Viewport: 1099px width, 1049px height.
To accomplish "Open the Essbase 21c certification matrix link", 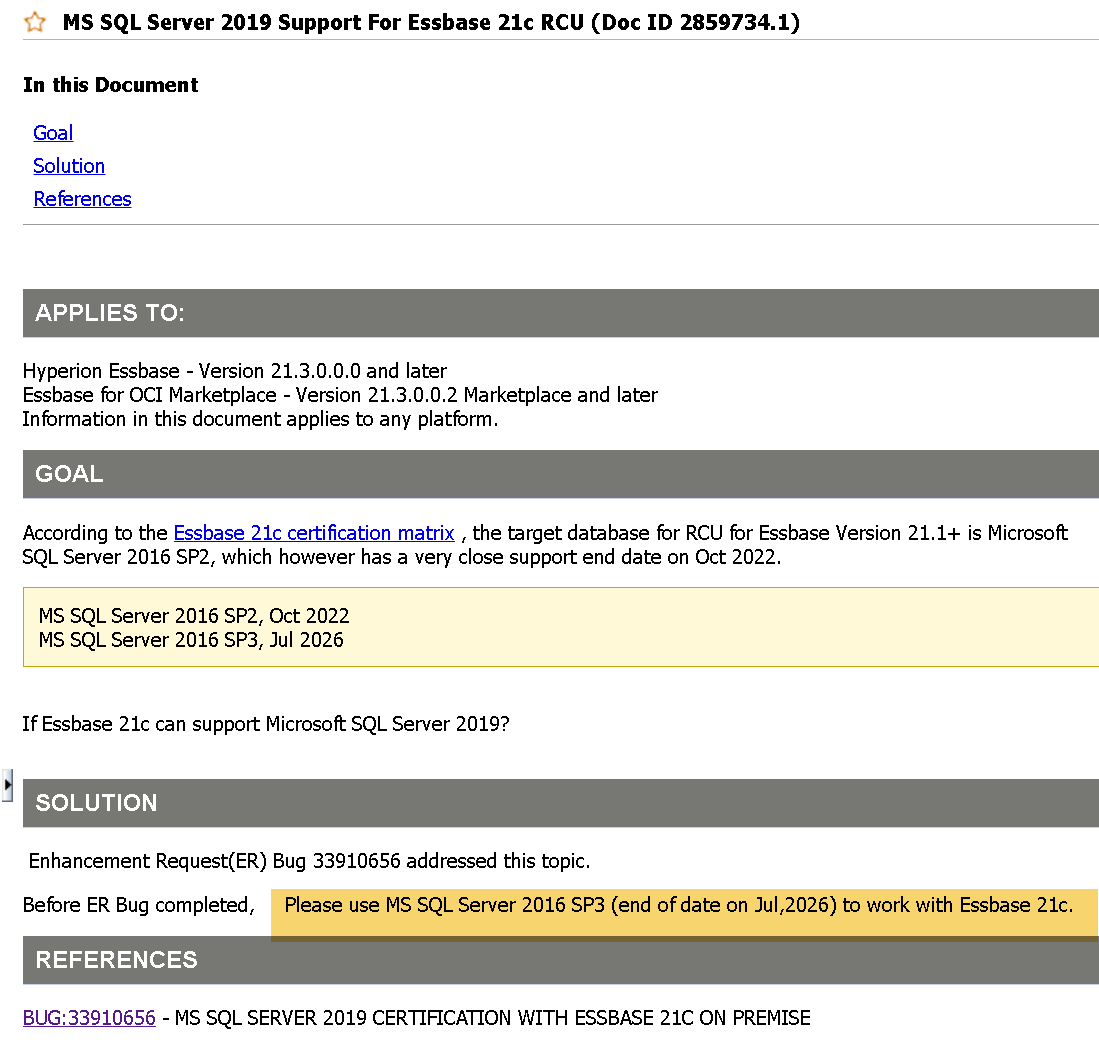I will click(x=314, y=533).
